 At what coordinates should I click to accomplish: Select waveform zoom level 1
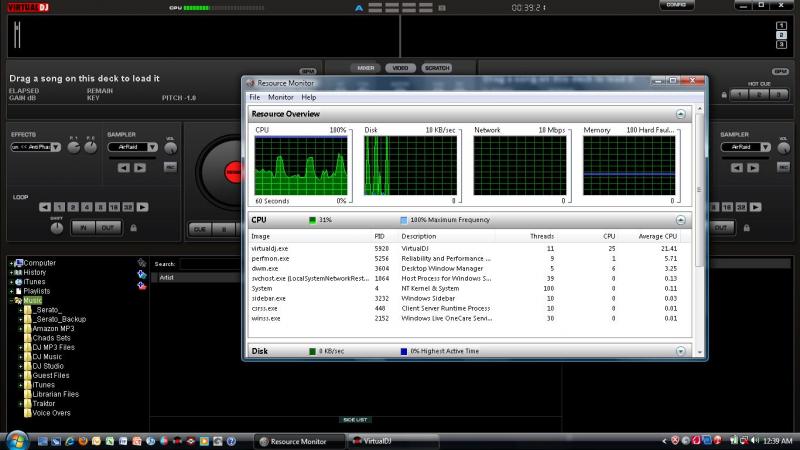click(x=781, y=26)
